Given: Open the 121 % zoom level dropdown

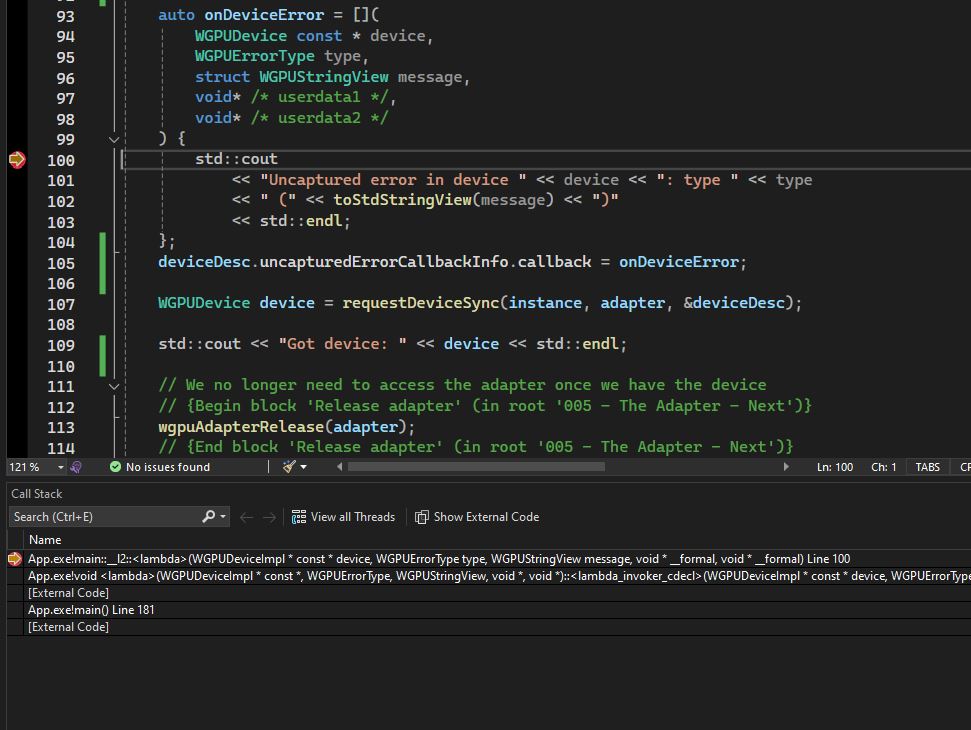Looking at the screenshot, I should tap(61, 467).
